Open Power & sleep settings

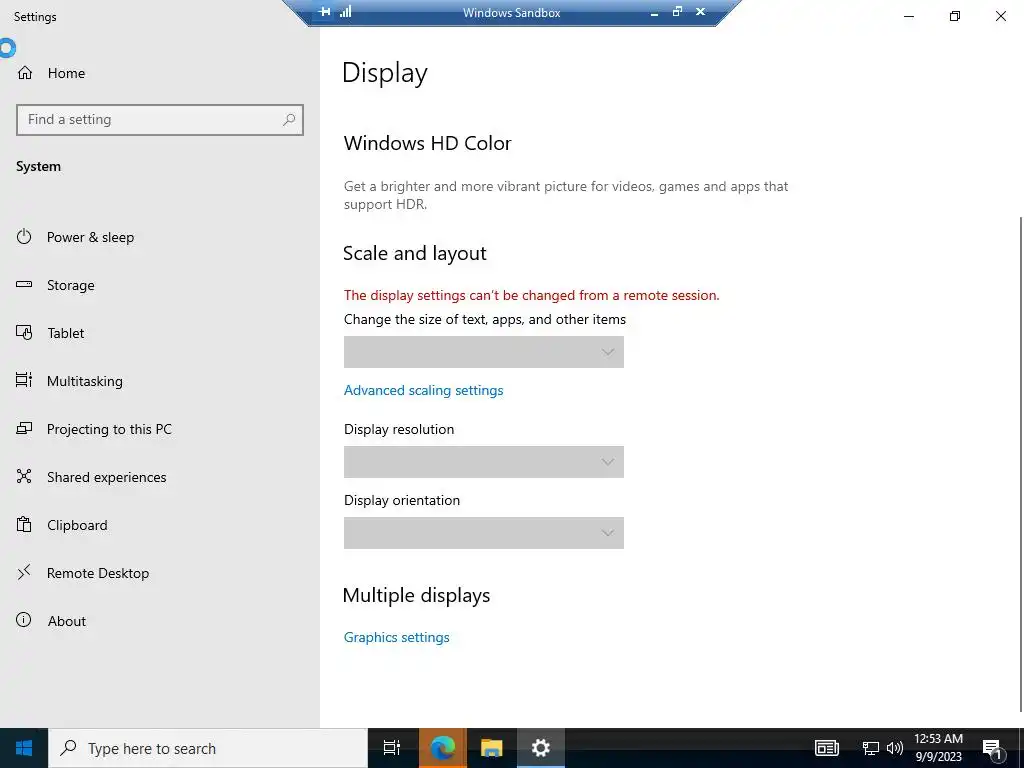(90, 237)
